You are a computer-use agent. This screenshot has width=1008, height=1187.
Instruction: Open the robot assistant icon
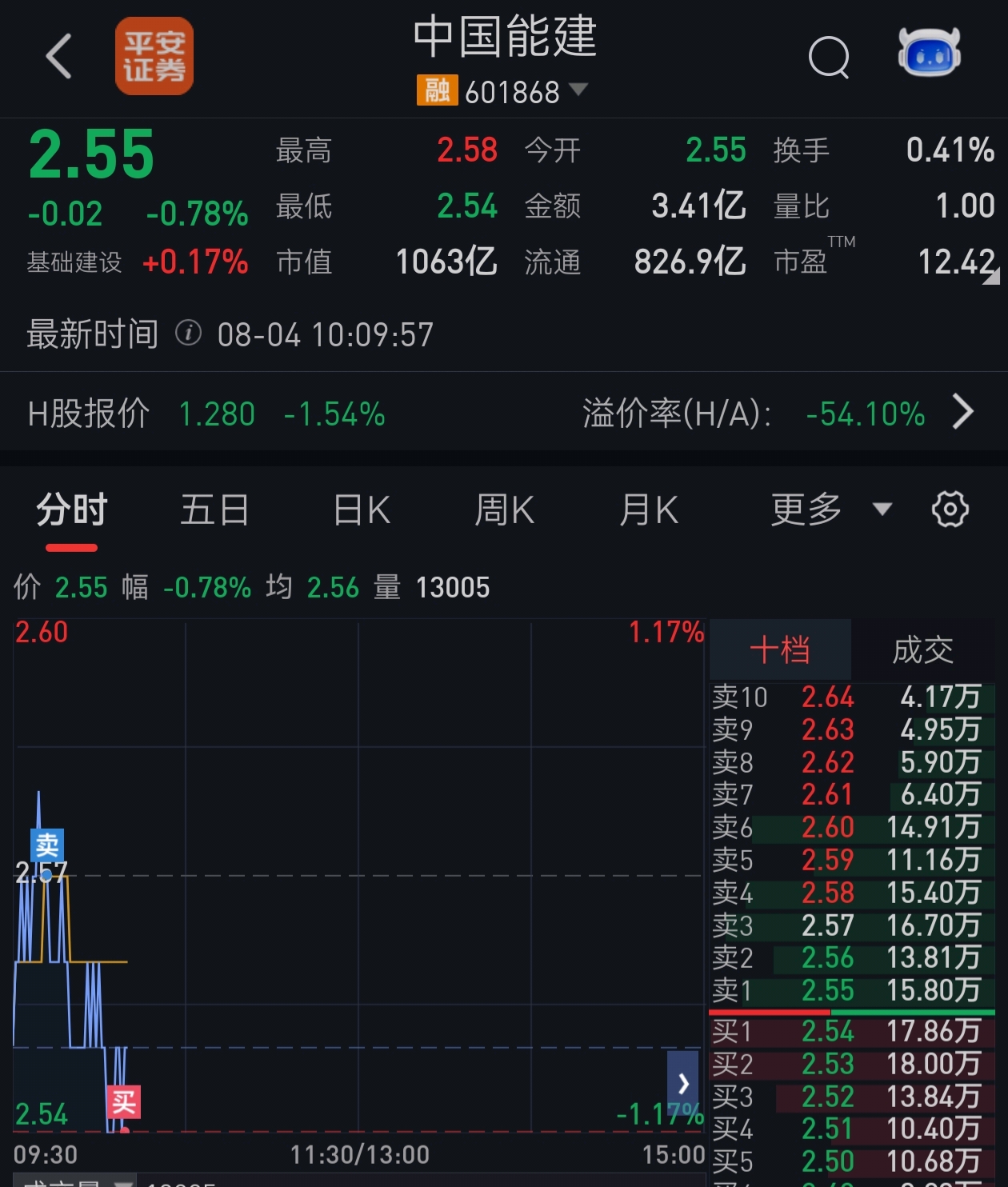tap(929, 53)
